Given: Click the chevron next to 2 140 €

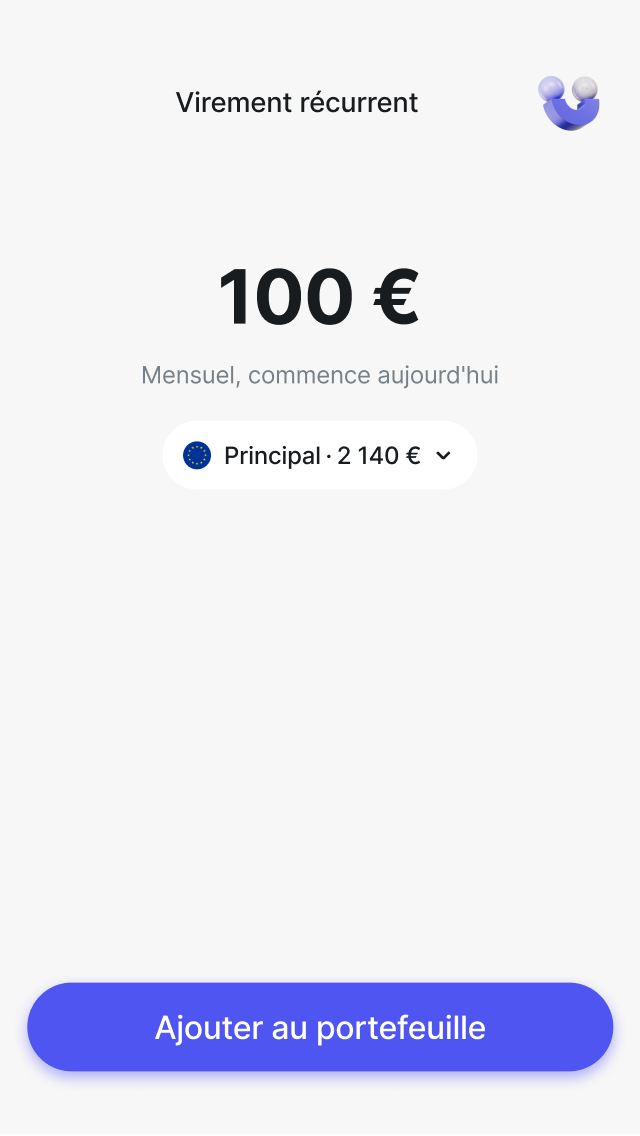Looking at the screenshot, I should [444, 455].
